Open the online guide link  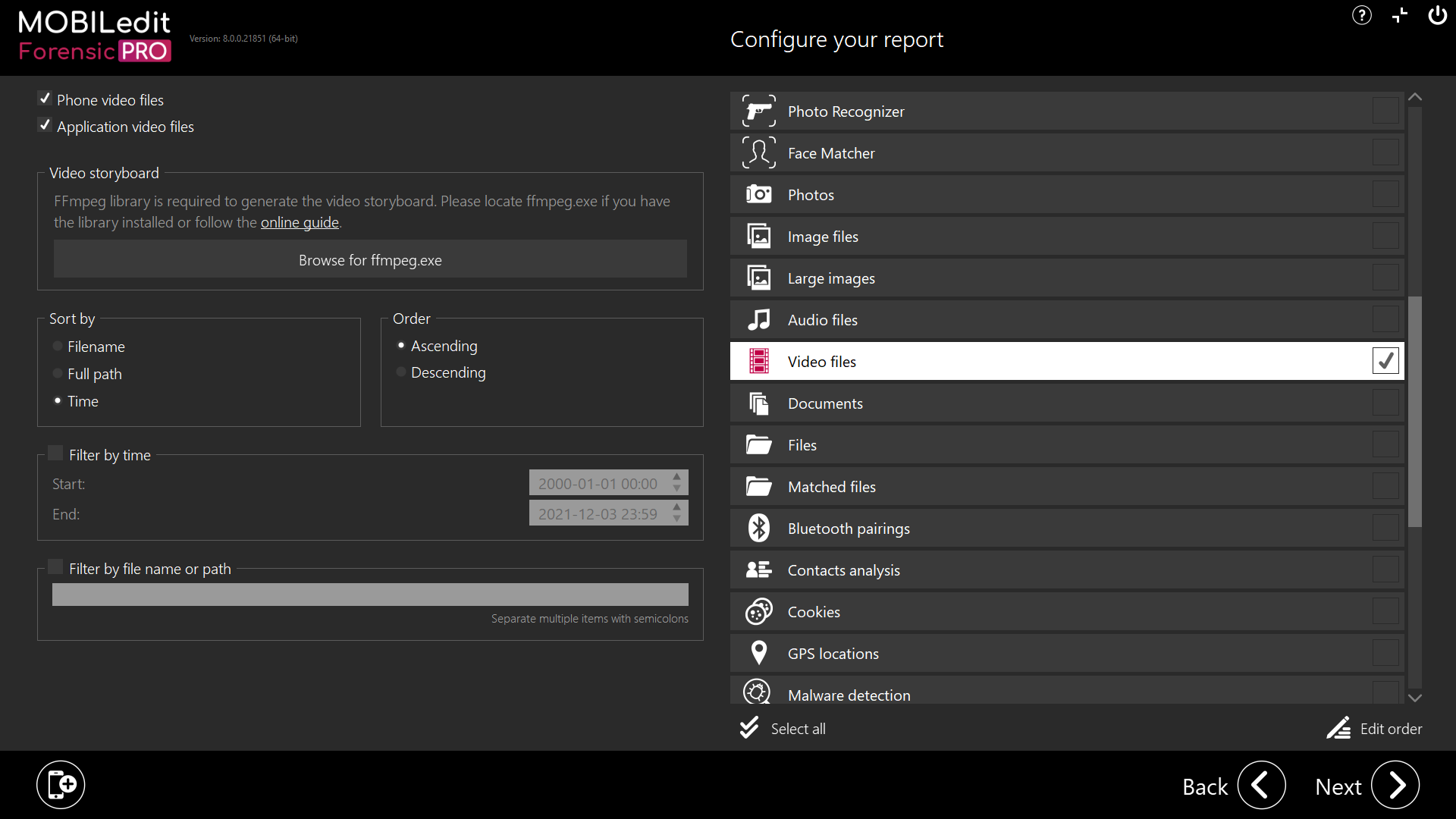(300, 223)
